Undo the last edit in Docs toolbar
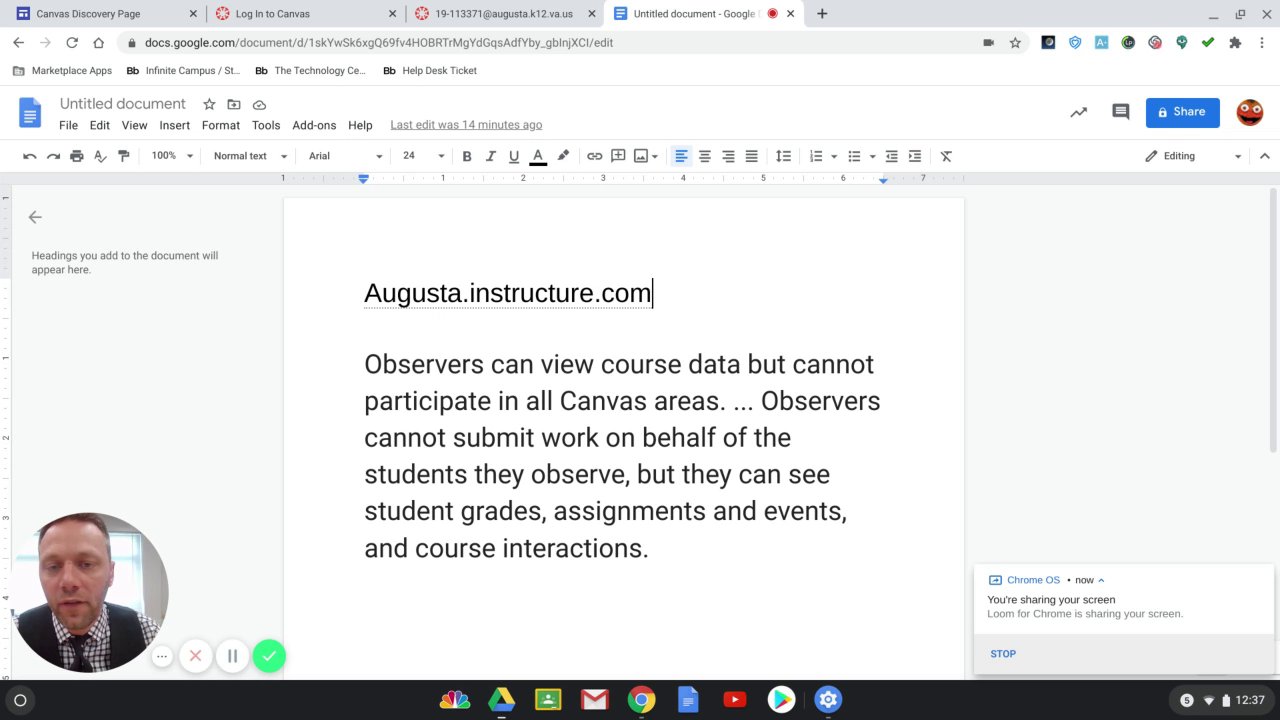The width and height of the screenshot is (1280, 720). (x=30, y=156)
